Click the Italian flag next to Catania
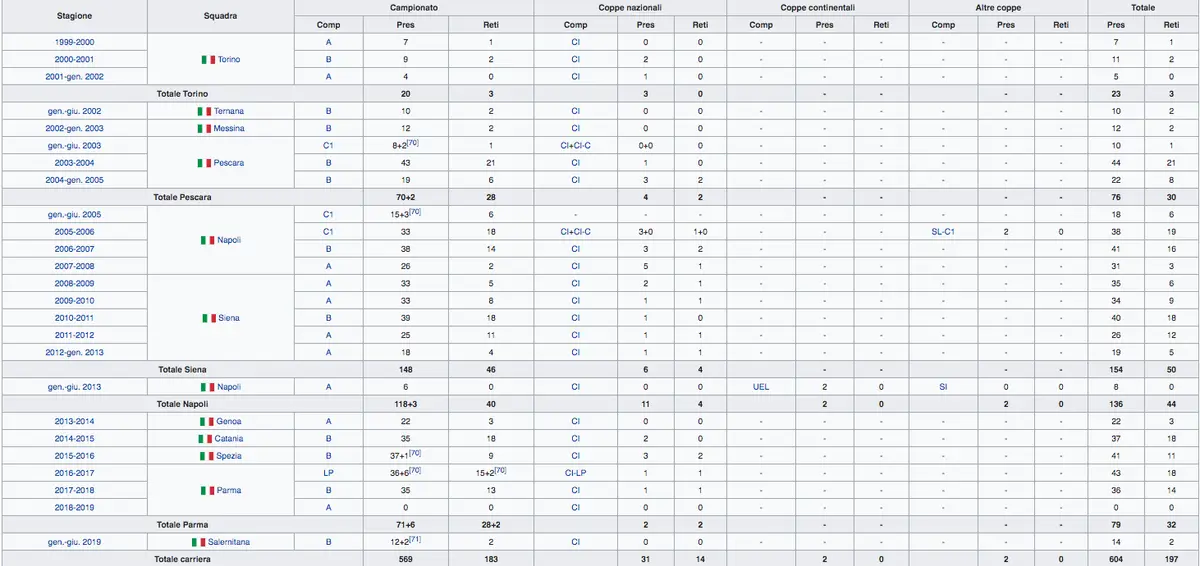The image size is (1200, 566). coord(205,439)
